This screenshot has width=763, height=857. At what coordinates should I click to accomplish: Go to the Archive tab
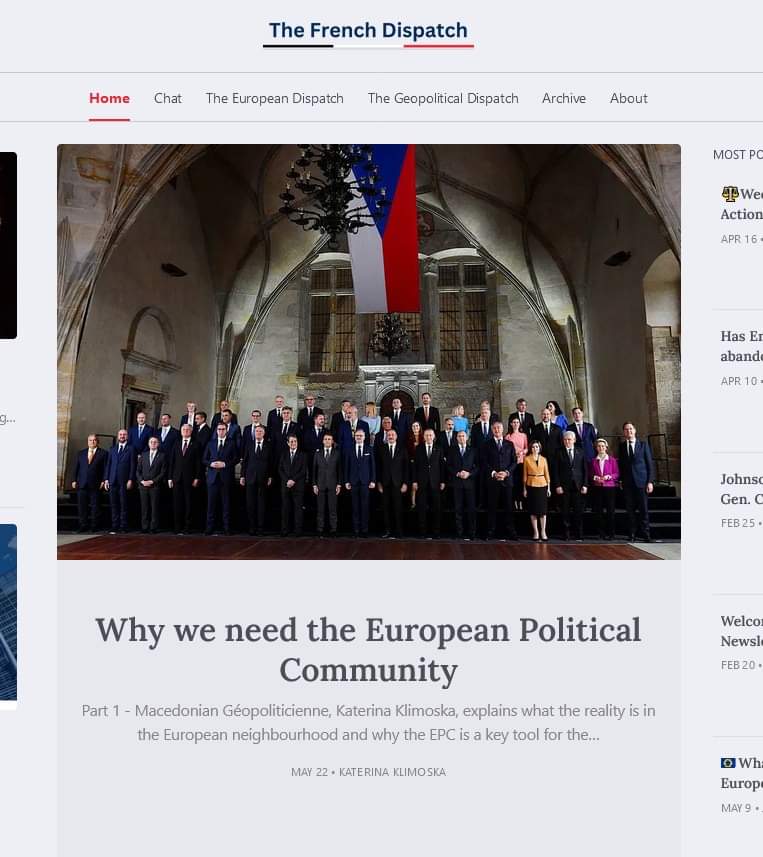[564, 98]
